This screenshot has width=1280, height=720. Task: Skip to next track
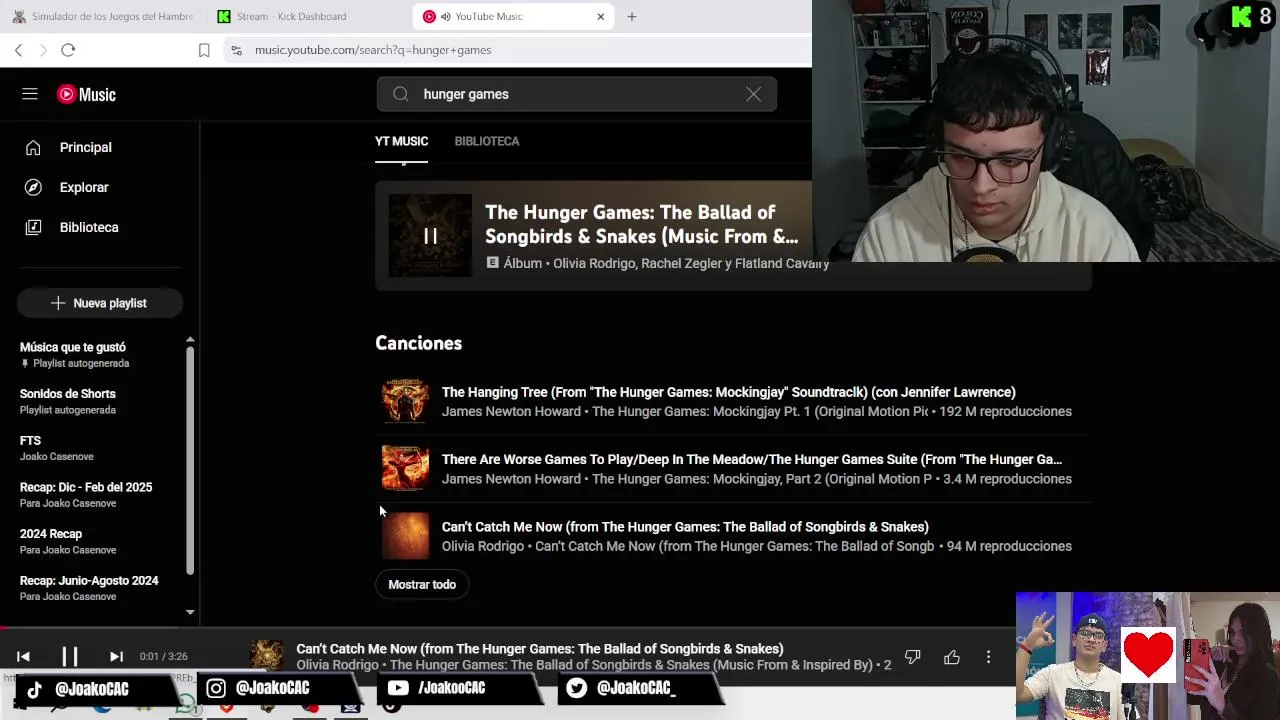[x=116, y=657]
